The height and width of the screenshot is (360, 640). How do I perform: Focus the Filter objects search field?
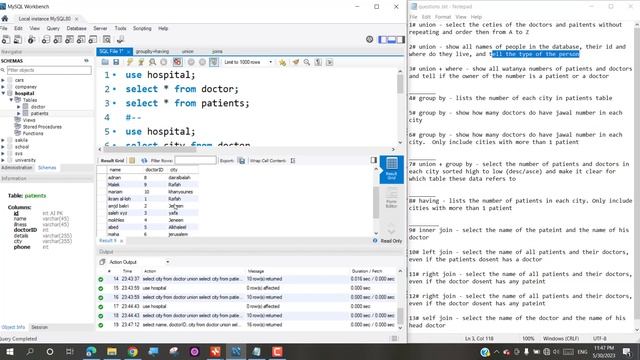click(x=49, y=70)
